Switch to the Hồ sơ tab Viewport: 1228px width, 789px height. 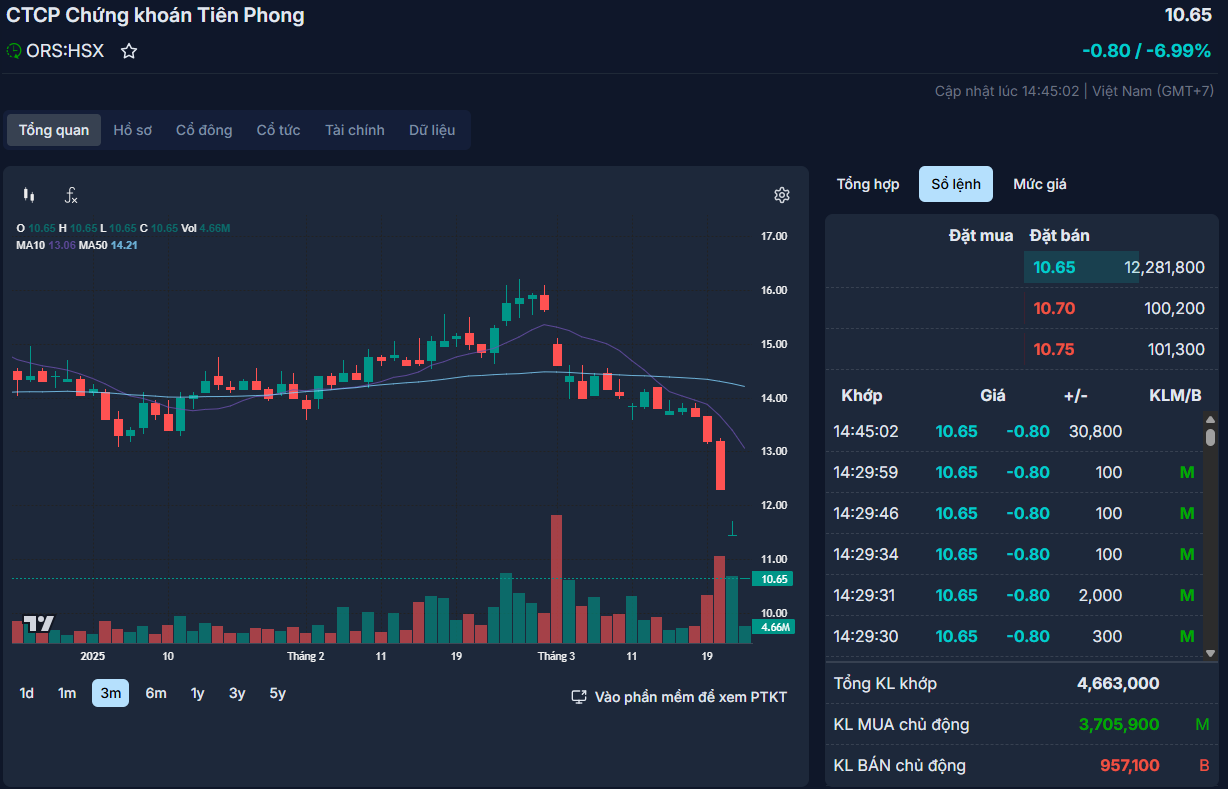132,130
